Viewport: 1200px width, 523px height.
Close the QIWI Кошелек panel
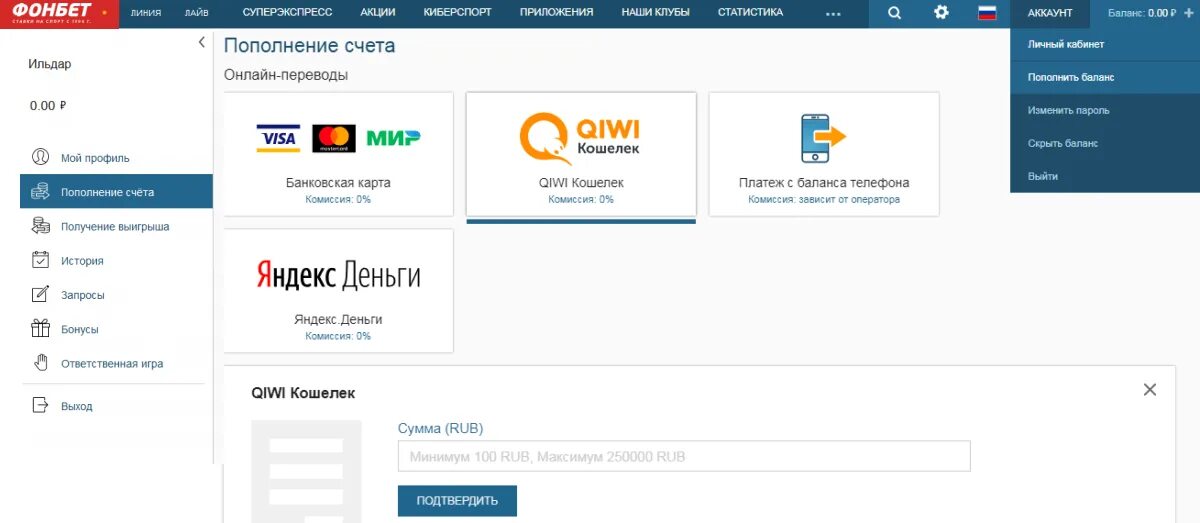pyautogui.click(x=1150, y=390)
